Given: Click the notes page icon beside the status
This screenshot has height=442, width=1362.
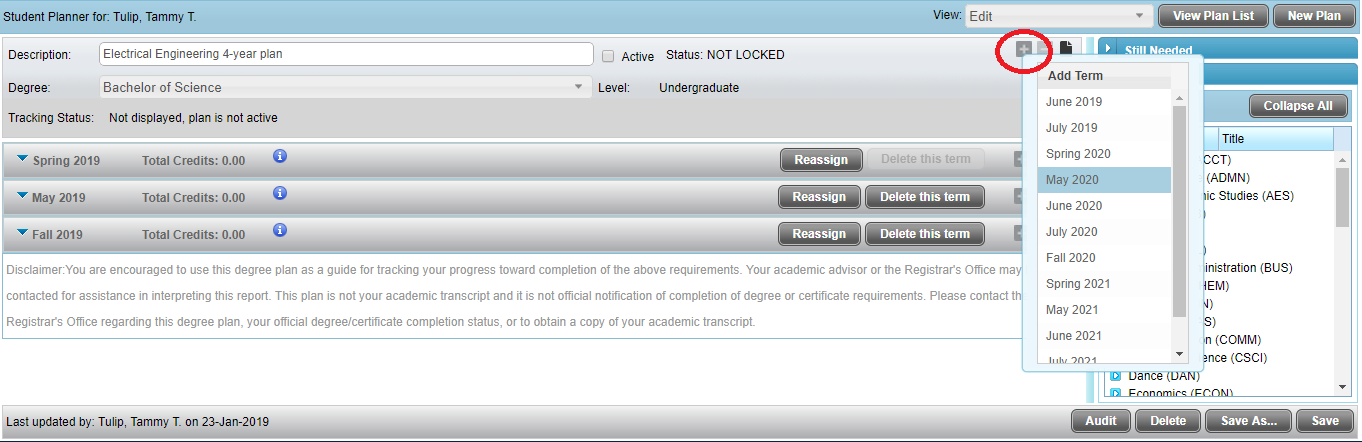Looking at the screenshot, I should pos(1066,49).
